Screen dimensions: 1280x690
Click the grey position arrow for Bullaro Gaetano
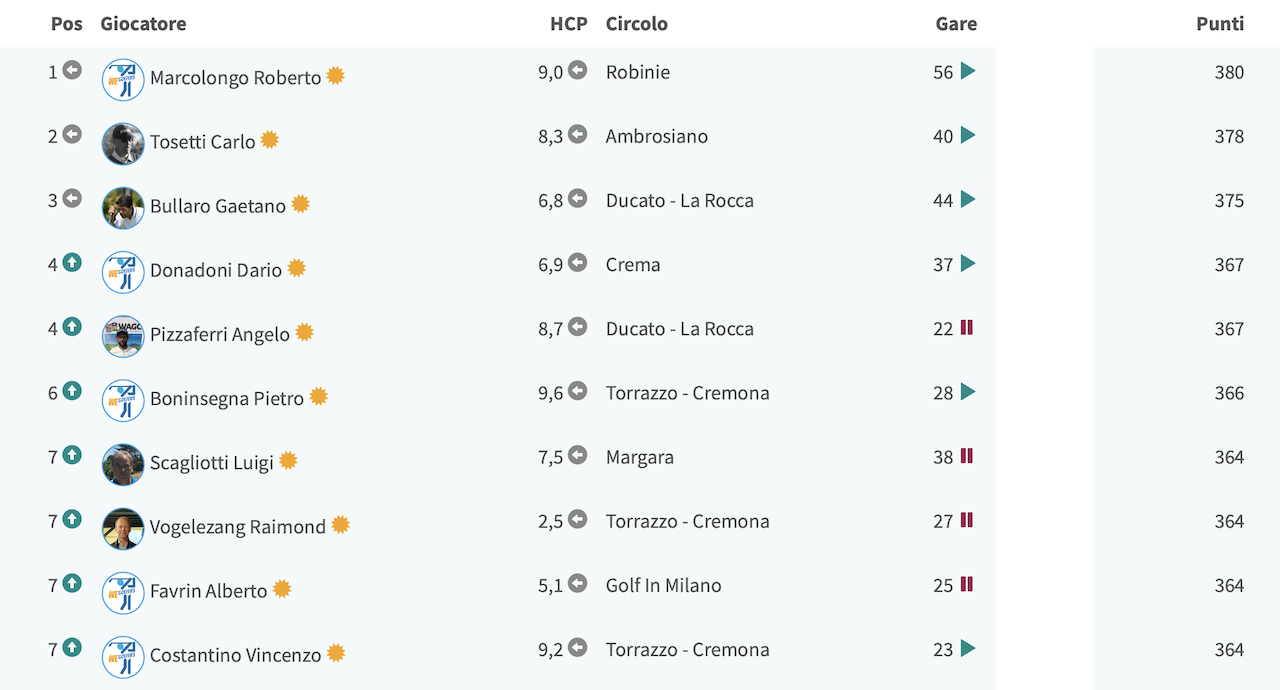[72, 198]
